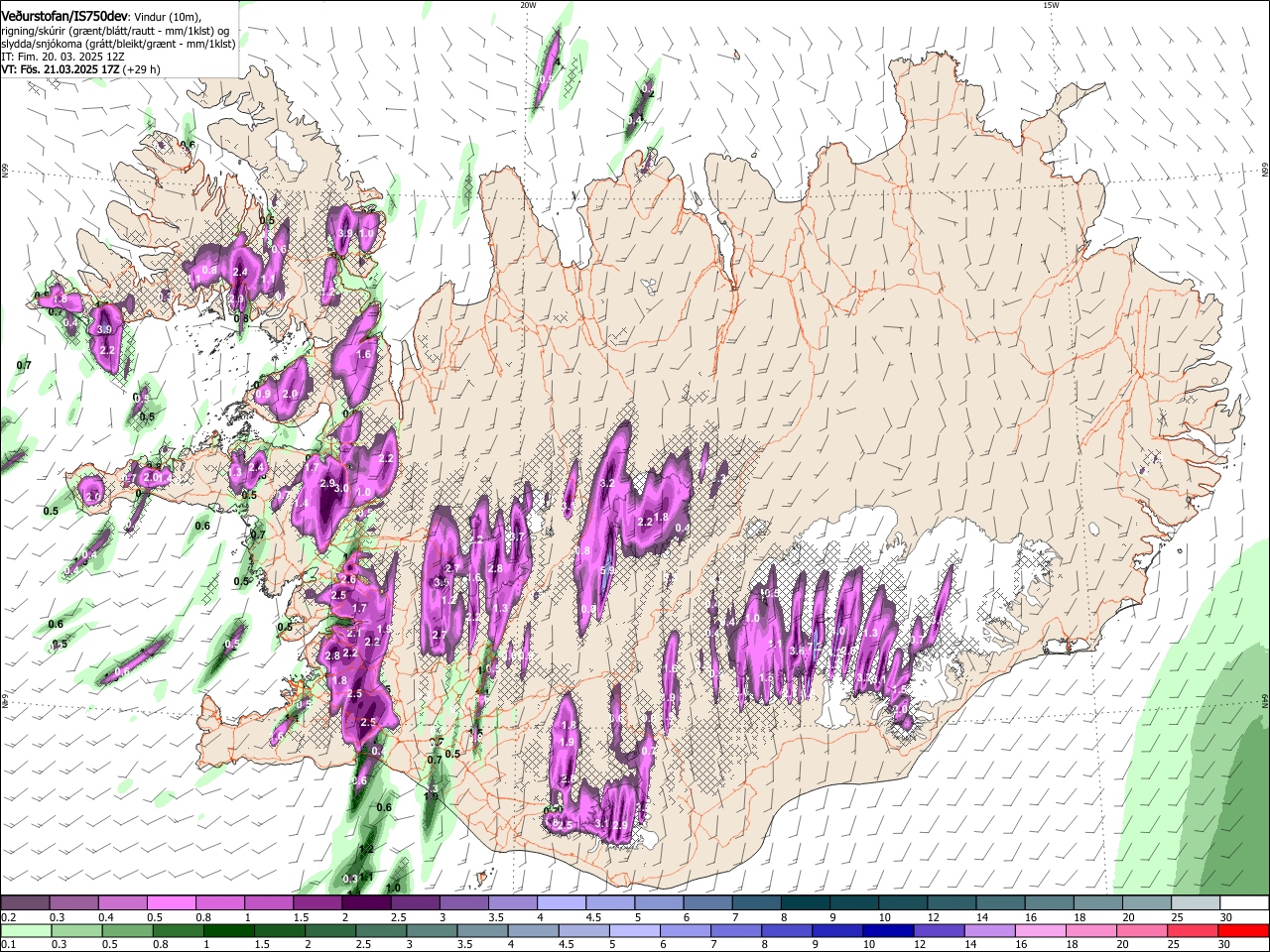The height and width of the screenshot is (952, 1270).
Task: Click the legend label 4.5 in upper row
Action: pyautogui.click(x=593, y=917)
